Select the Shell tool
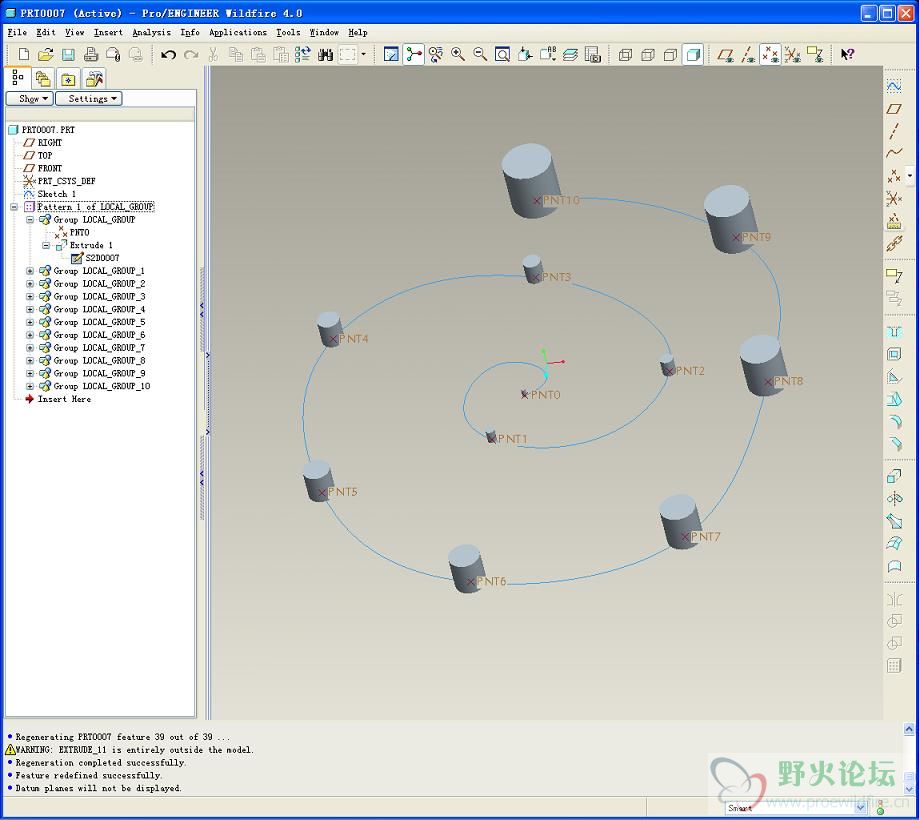This screenshot has width=919, height=820. click(894, 354)
